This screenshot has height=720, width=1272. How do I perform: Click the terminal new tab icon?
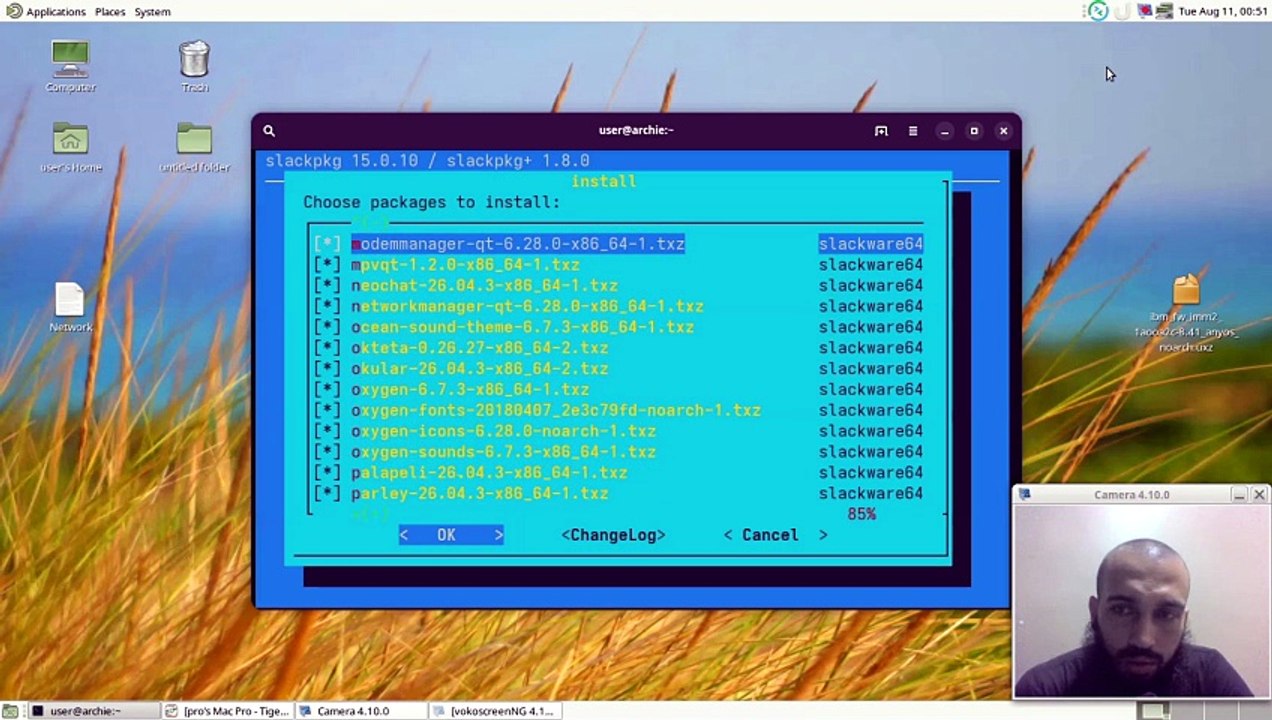pyautogui.click(x=881, y=130)
